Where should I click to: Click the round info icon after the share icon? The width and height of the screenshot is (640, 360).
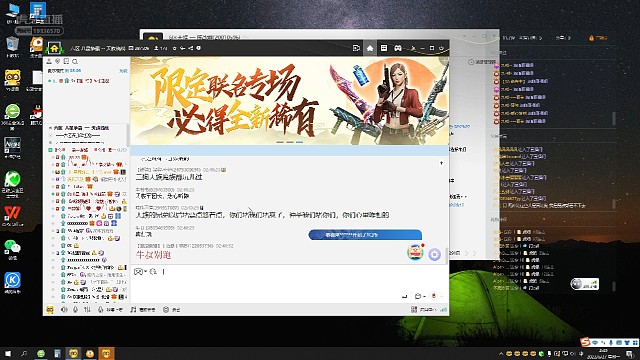[x=198, y=48]
